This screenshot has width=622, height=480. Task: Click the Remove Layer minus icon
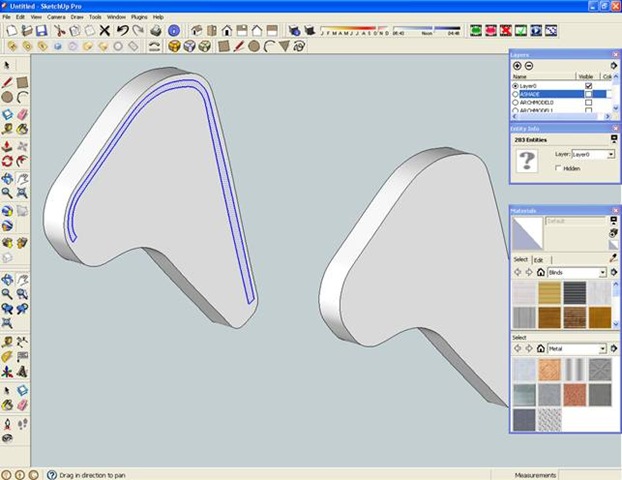click(x=529, y=65)
